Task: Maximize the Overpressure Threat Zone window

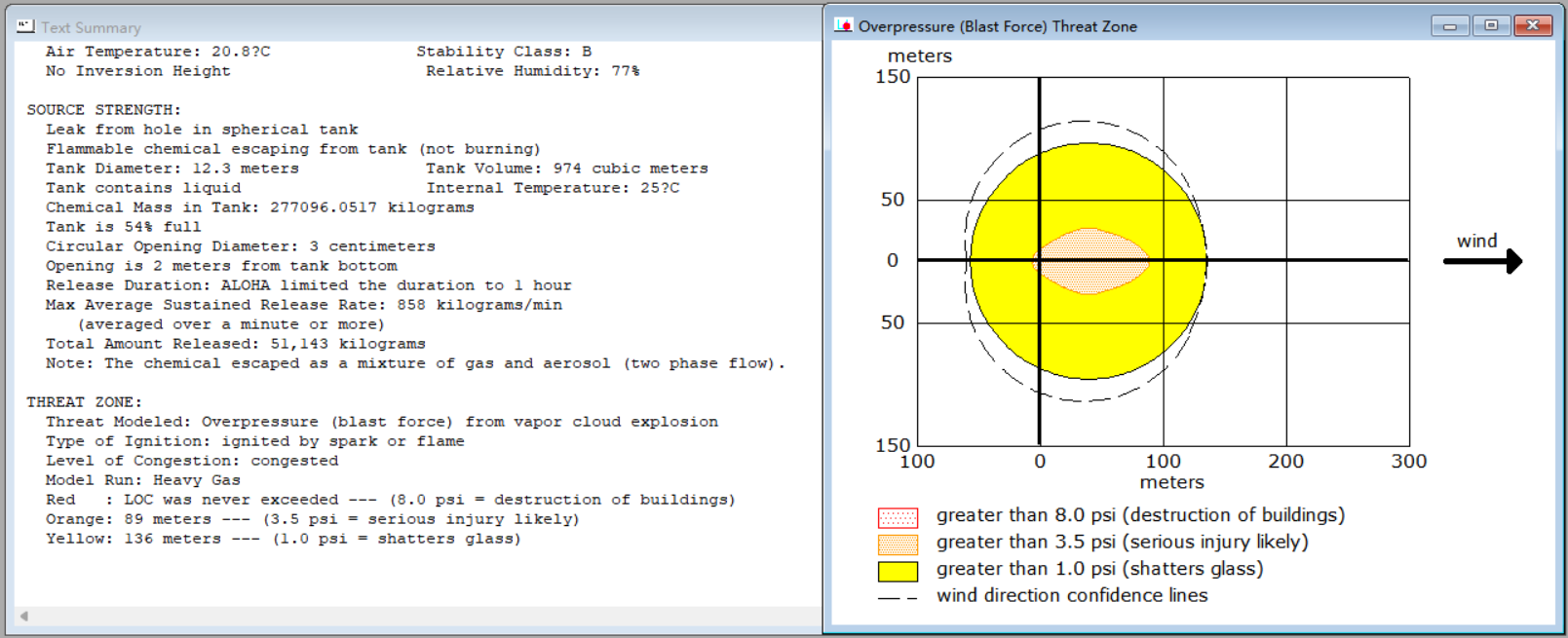Action: (x=1491, y=26)
